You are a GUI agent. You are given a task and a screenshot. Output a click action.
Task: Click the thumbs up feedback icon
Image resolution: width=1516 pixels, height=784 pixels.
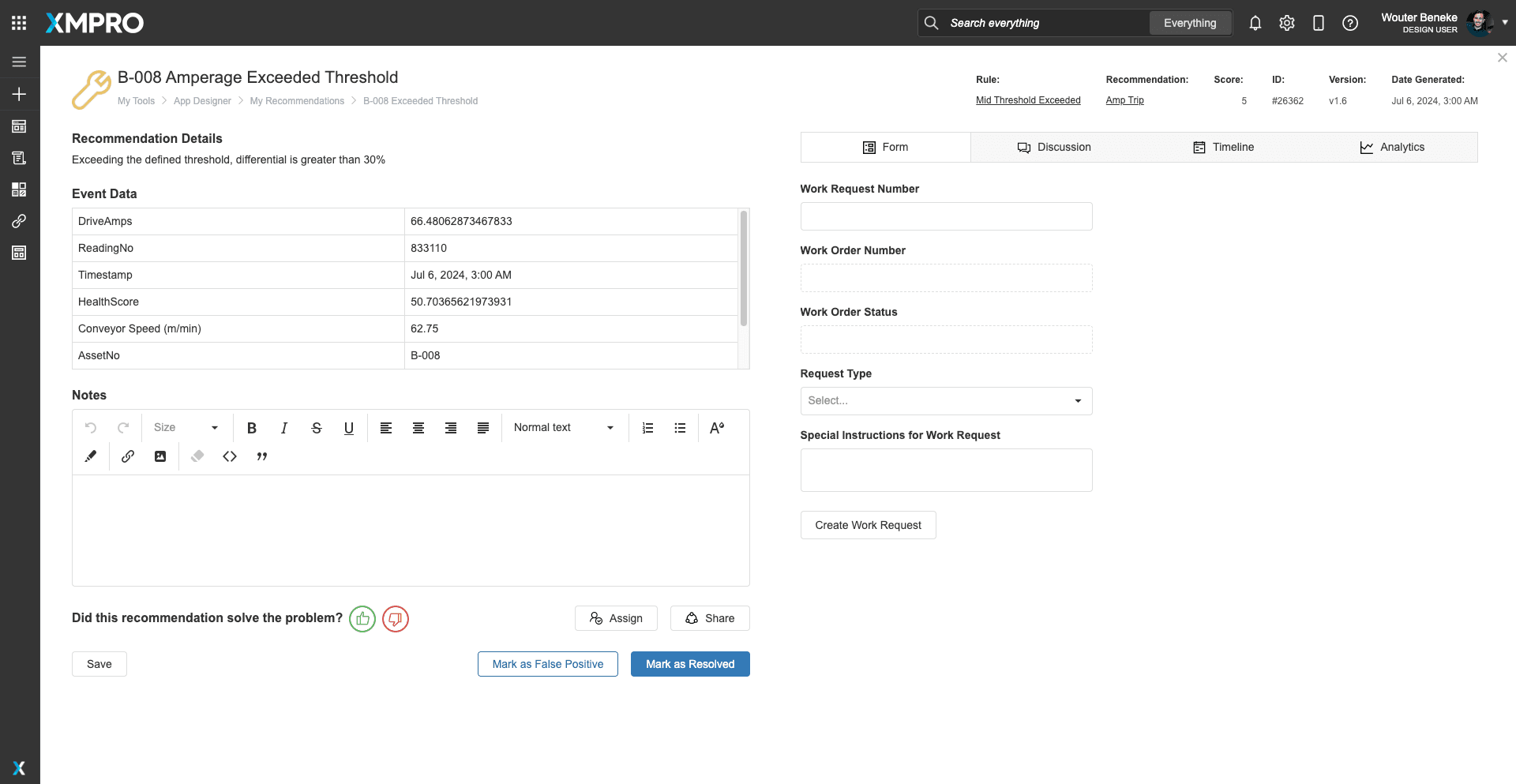tap(362, 619)
